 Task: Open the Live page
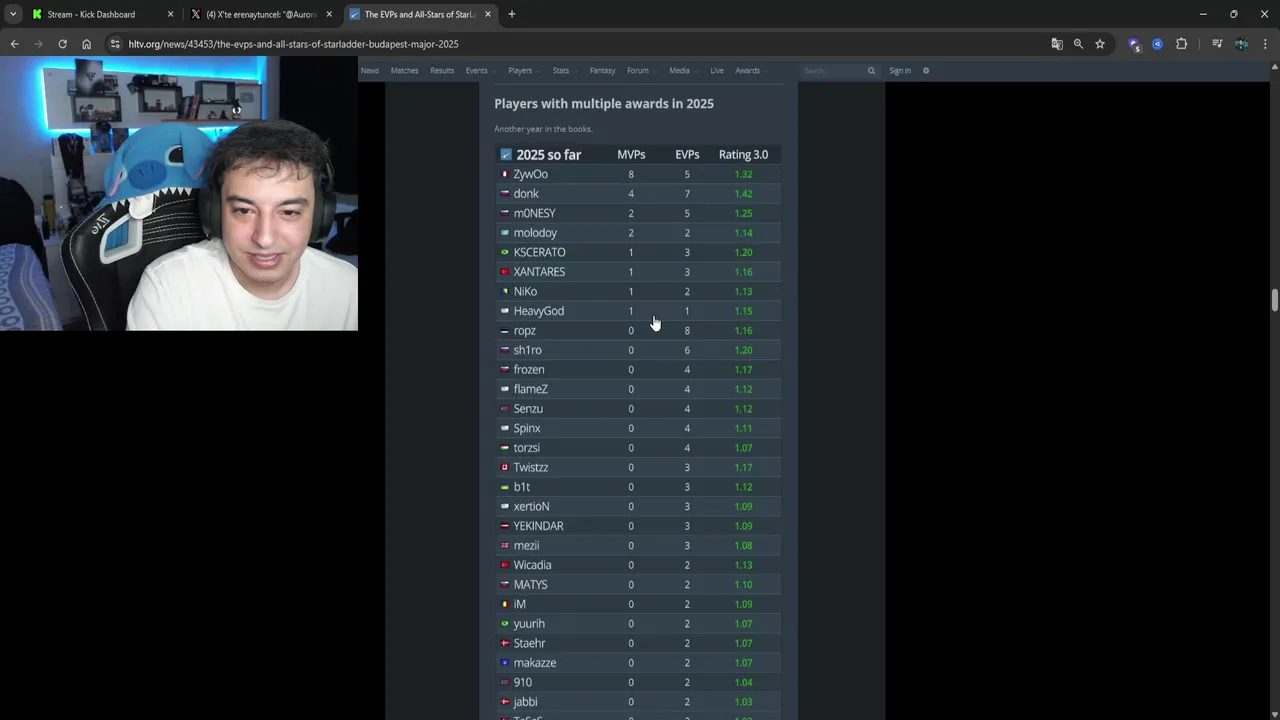click(x=717, y=71)
